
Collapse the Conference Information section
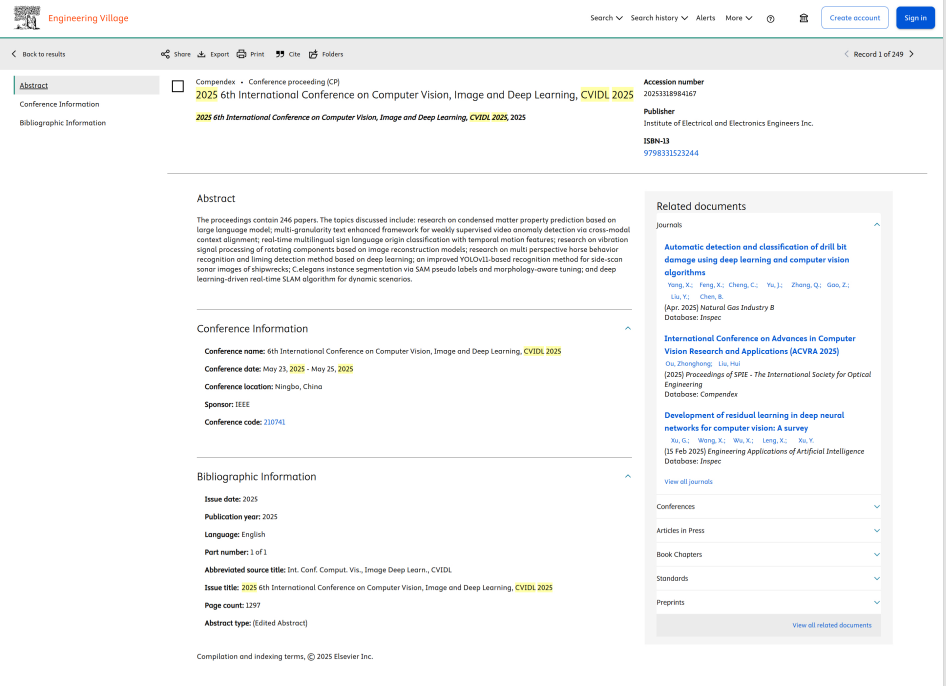point(628,328)
